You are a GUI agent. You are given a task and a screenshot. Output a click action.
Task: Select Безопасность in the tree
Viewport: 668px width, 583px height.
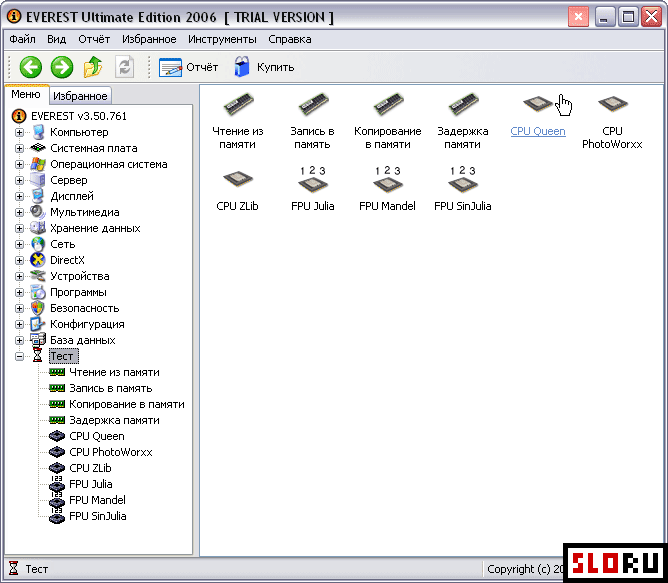coord(85,308)
